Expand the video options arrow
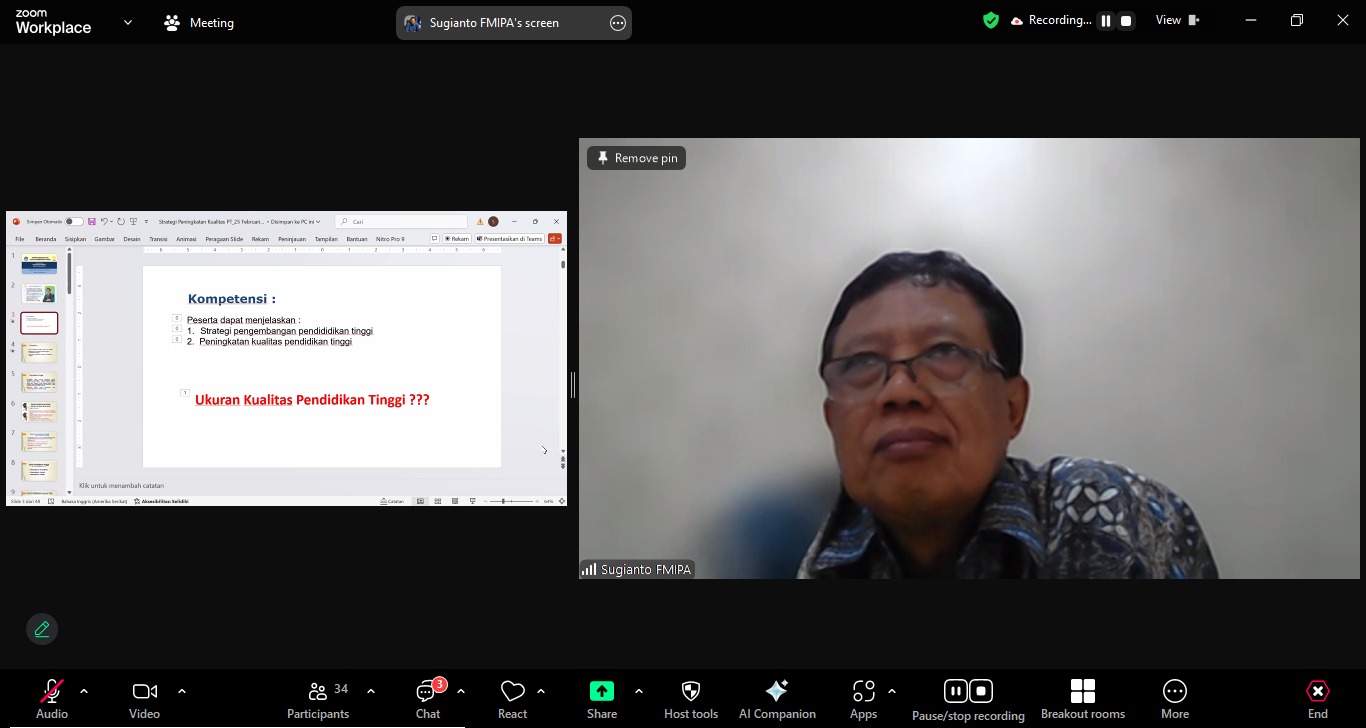Screen dimensions: 1366x728 click(182, 691)
